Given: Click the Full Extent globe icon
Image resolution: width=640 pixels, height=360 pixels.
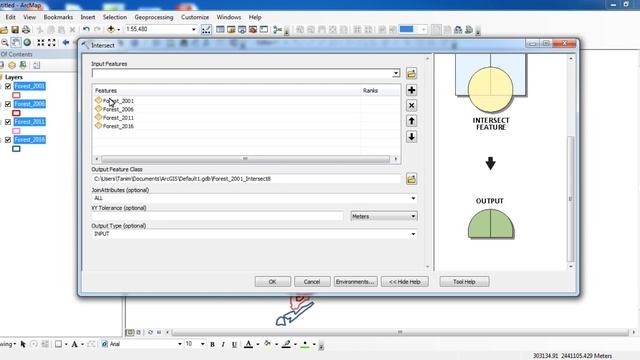Looking at the screenshot, I should pyautogui.click(x=27, y=42).
